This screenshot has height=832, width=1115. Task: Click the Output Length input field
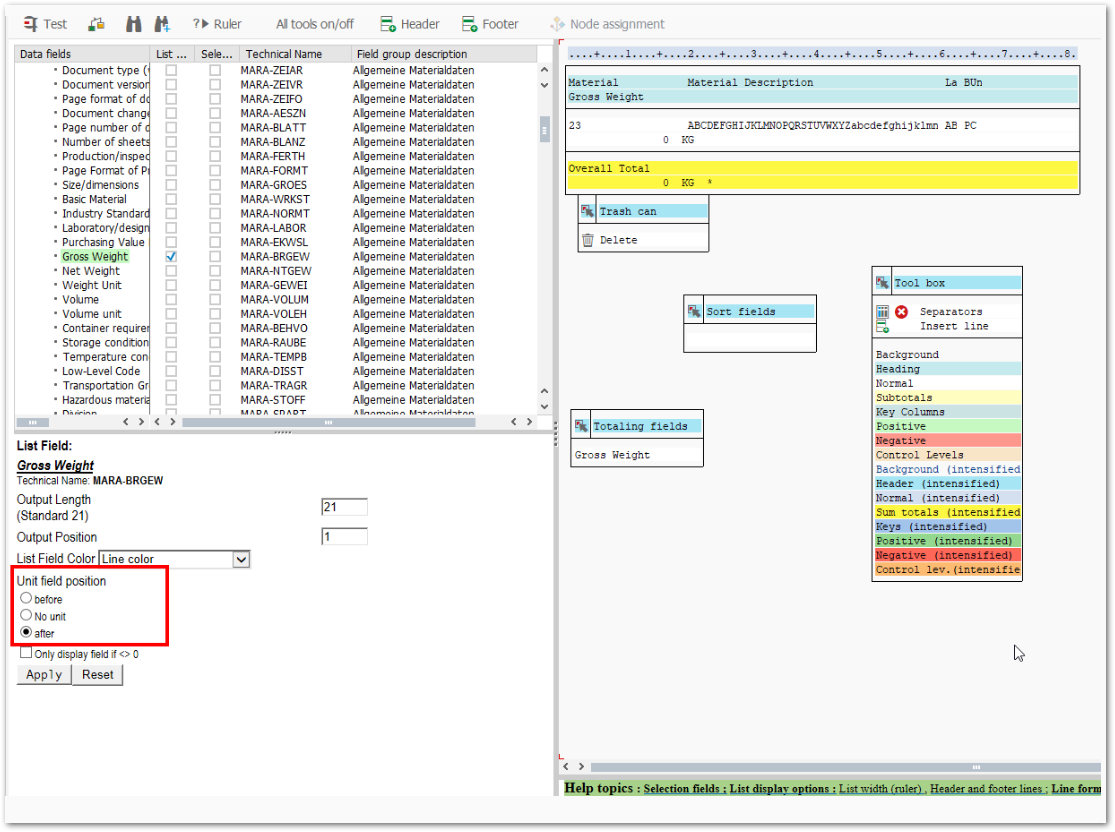(x=344, y=507)
